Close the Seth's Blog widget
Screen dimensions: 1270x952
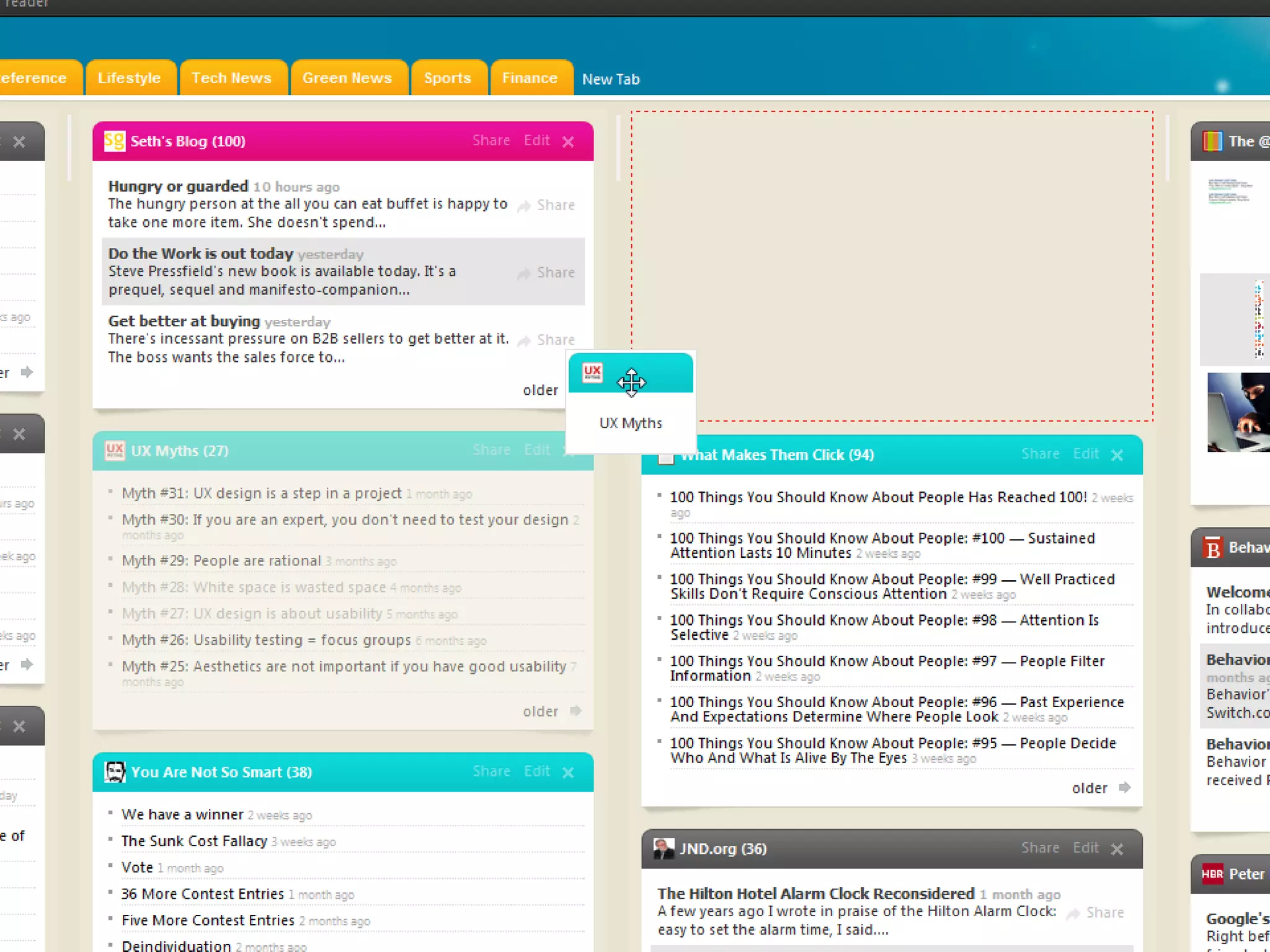568,142
